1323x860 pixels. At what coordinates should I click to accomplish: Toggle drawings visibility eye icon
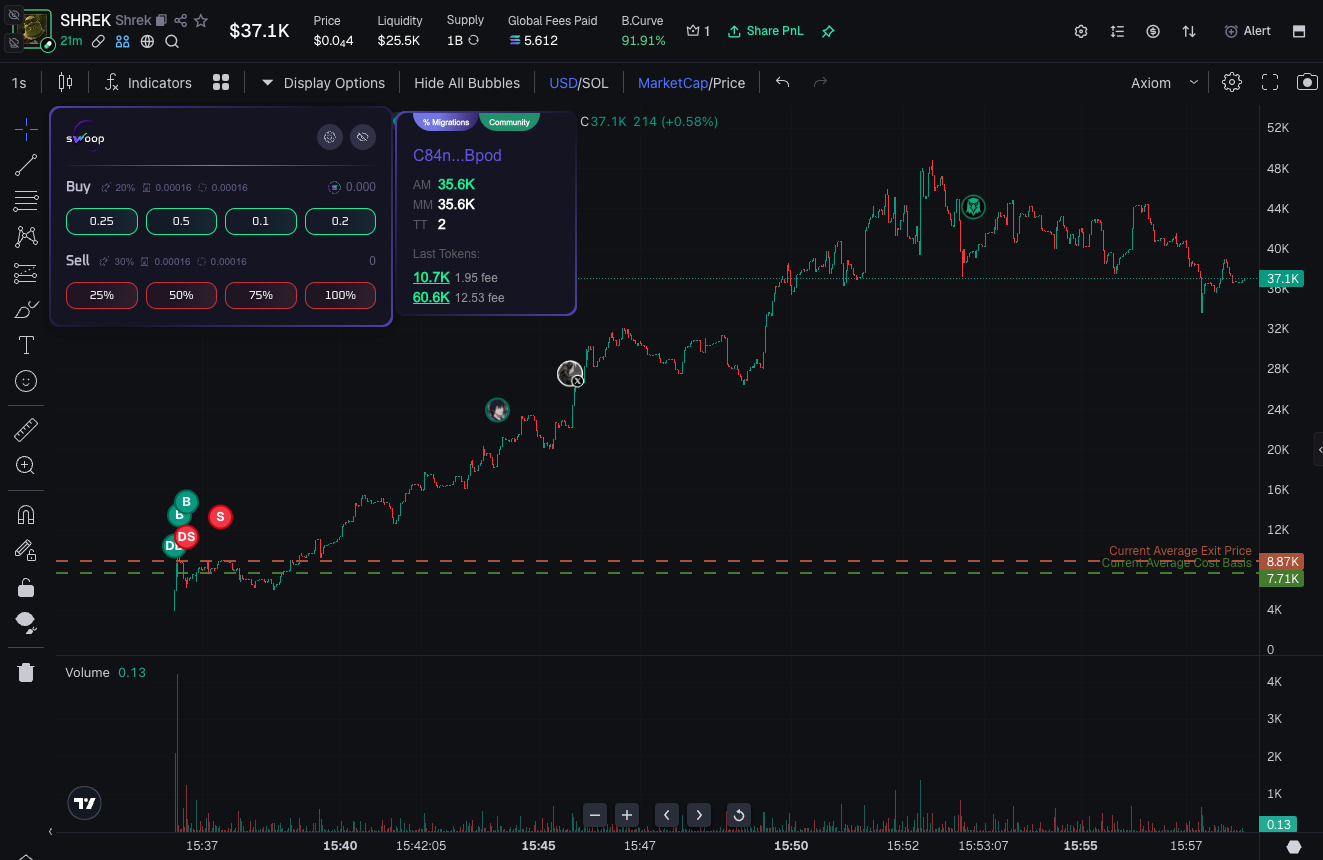(x=26, y=624)
